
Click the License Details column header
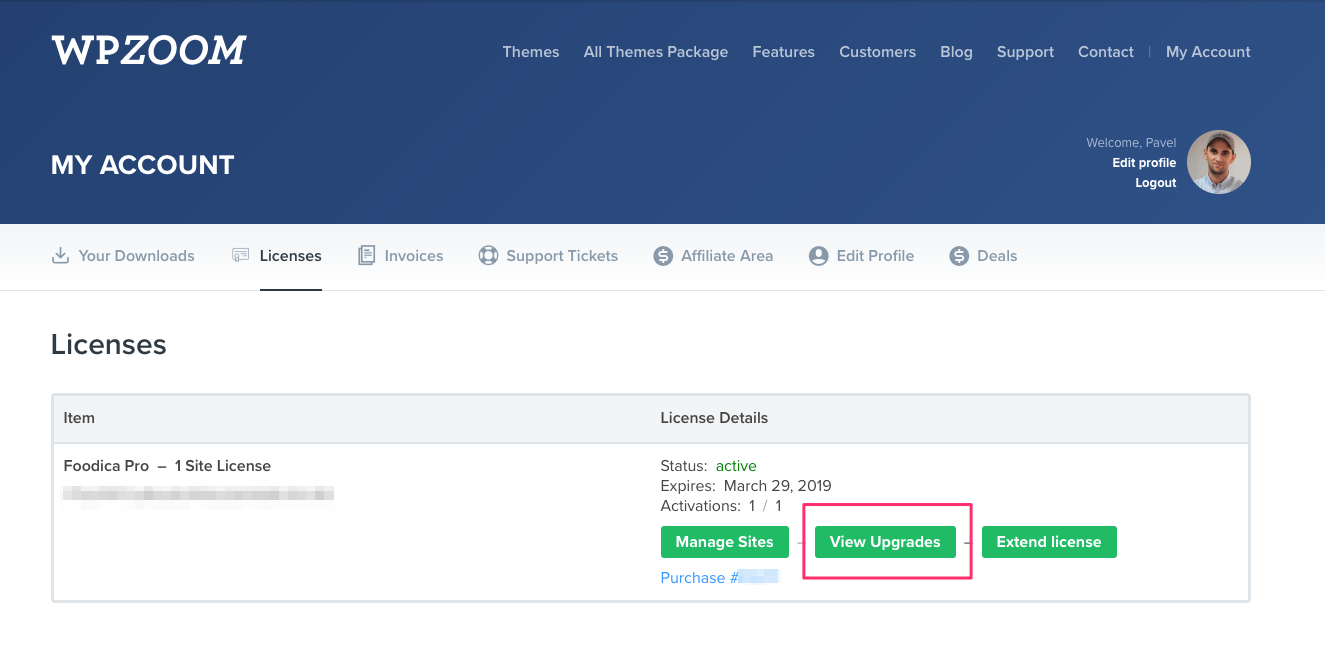[714, 418]
